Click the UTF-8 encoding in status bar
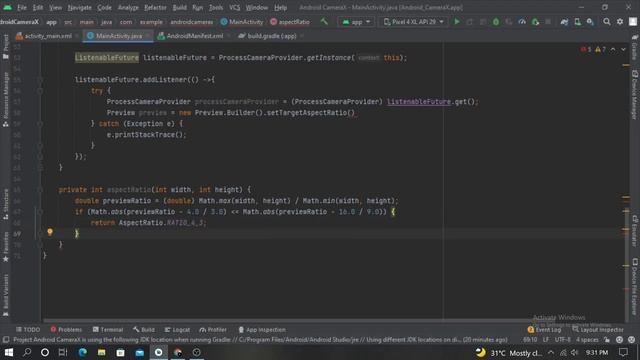640x360 pixels. (562, 340)
